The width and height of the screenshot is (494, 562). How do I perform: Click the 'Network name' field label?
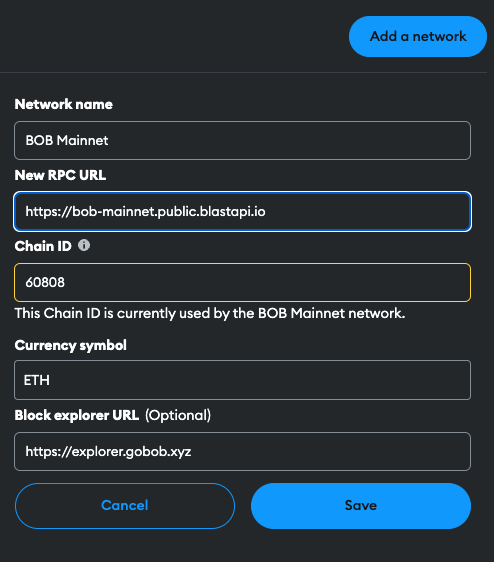tap(64, 104)
